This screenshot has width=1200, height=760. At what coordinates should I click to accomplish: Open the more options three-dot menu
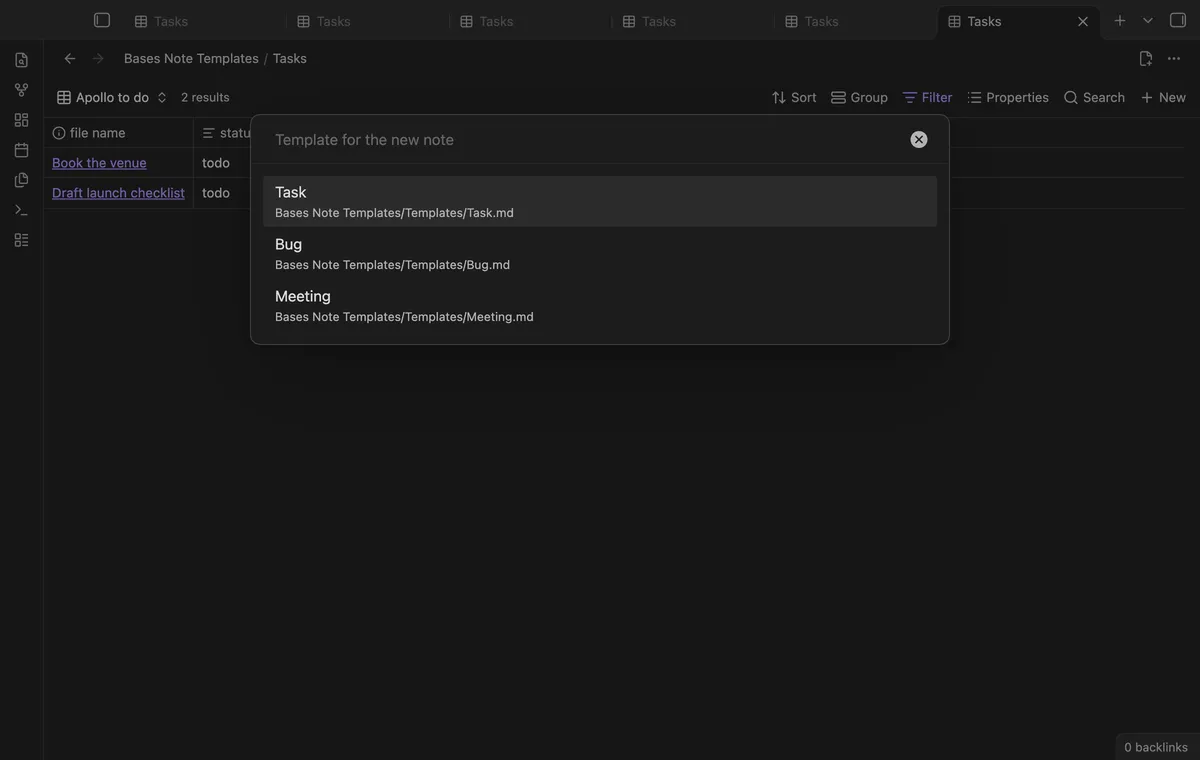pos(1174,58)
